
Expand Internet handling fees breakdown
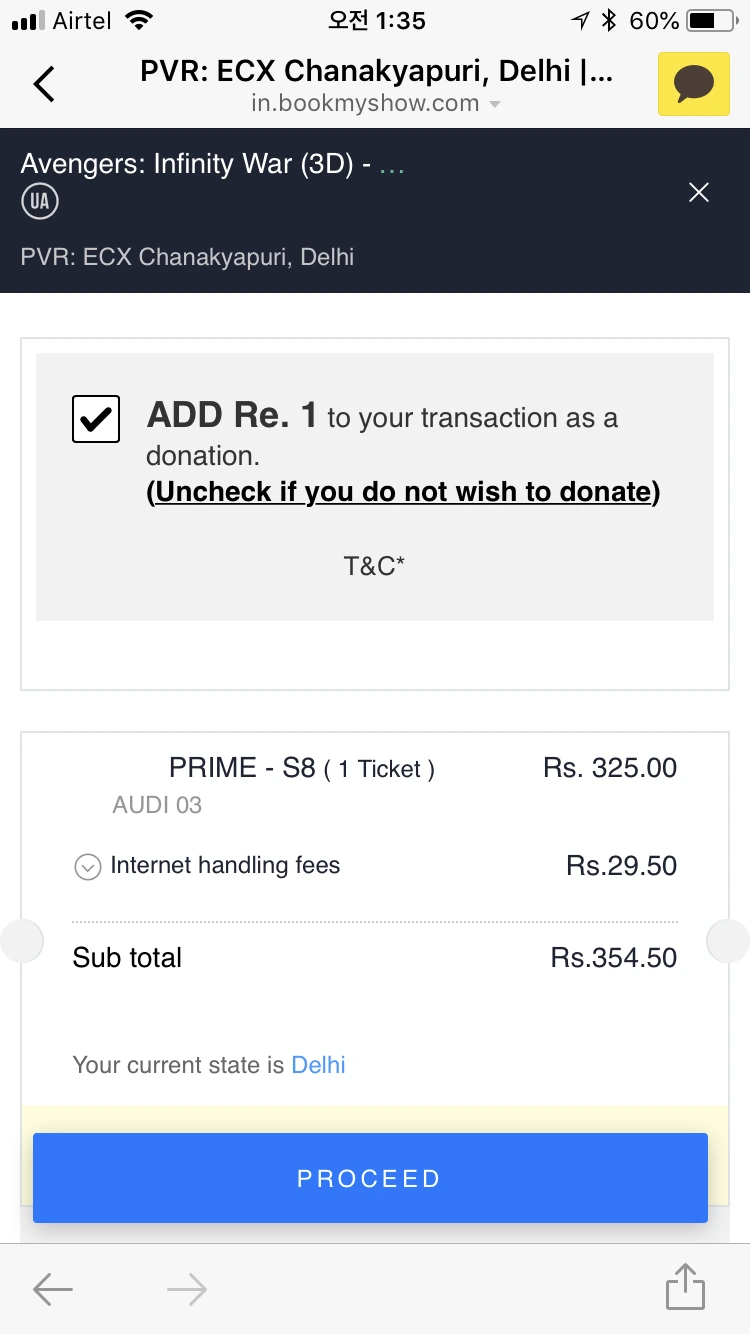88,866
